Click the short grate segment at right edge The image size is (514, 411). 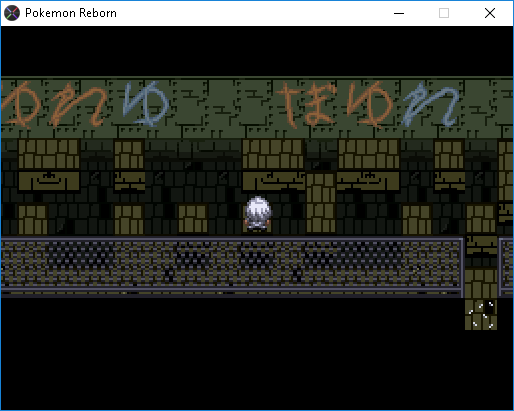pos(506,267)
